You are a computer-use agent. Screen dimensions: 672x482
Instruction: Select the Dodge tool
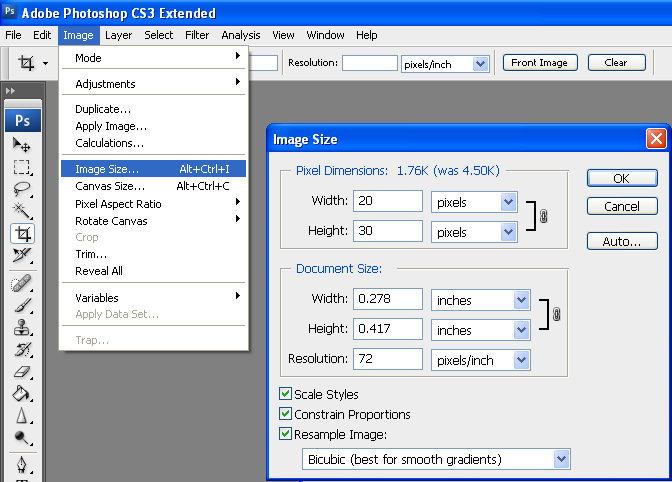click(21, 437)
